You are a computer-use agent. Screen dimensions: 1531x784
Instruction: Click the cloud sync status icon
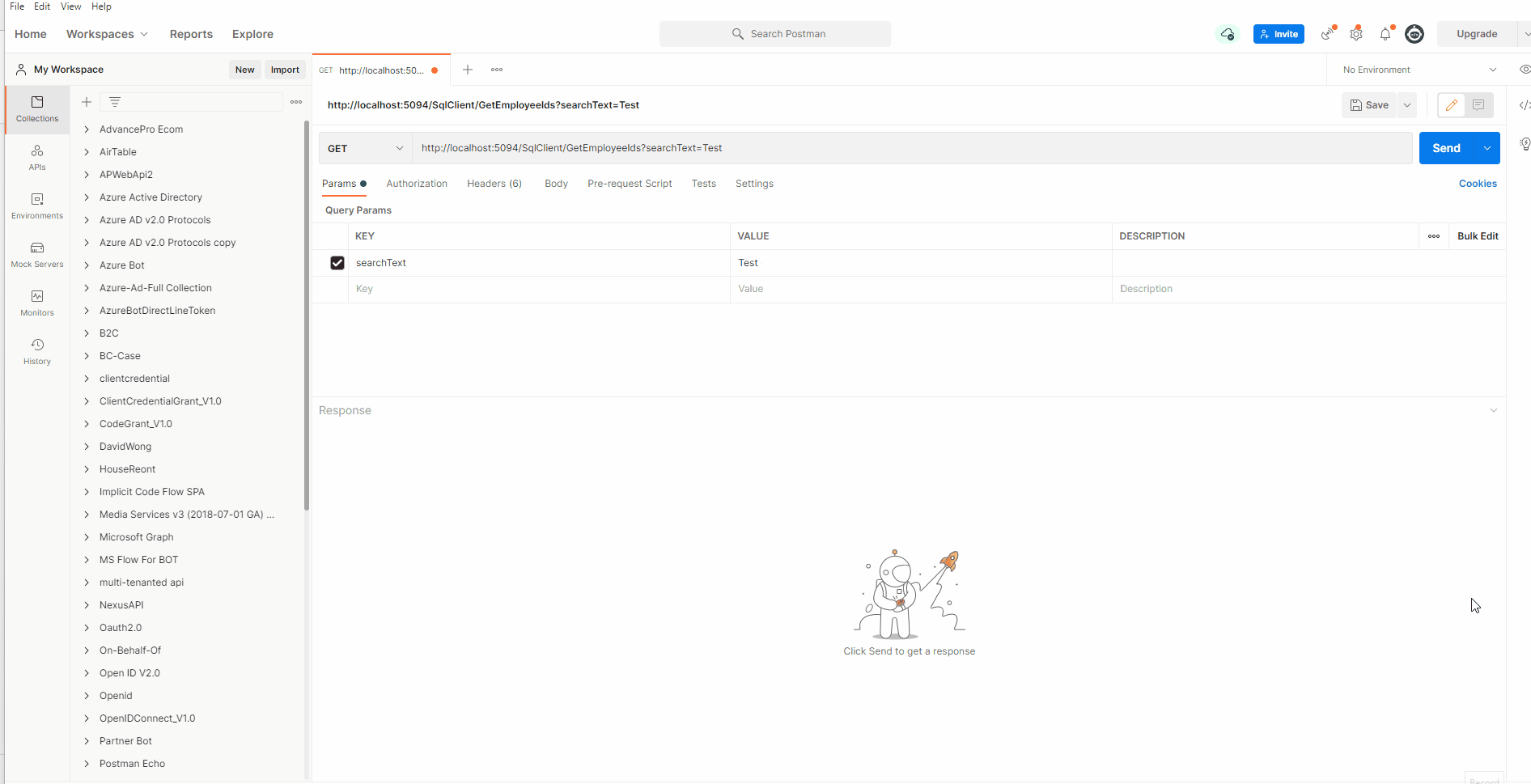click(1228, 34)
